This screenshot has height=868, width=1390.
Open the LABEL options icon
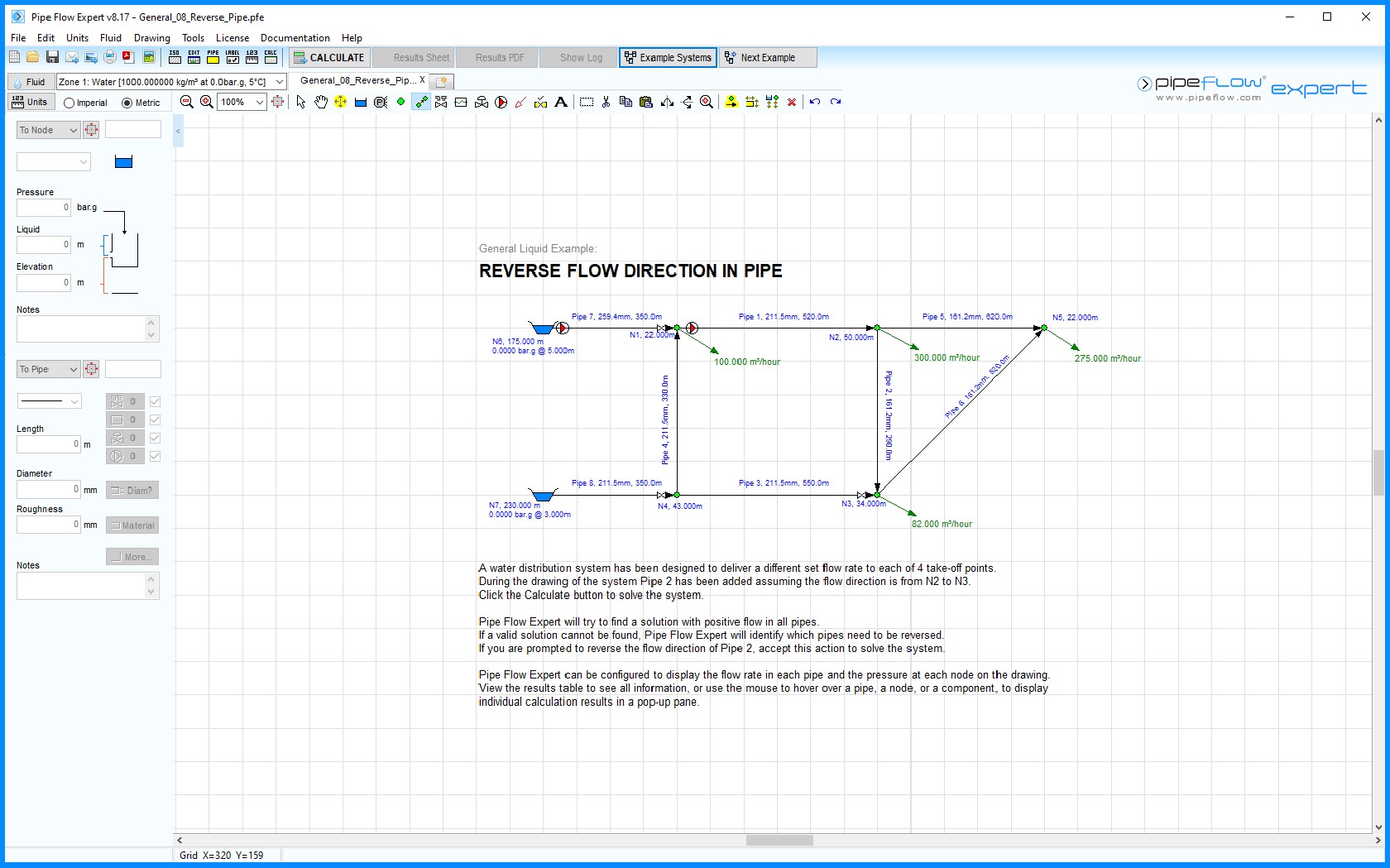(x=232, y=57)
